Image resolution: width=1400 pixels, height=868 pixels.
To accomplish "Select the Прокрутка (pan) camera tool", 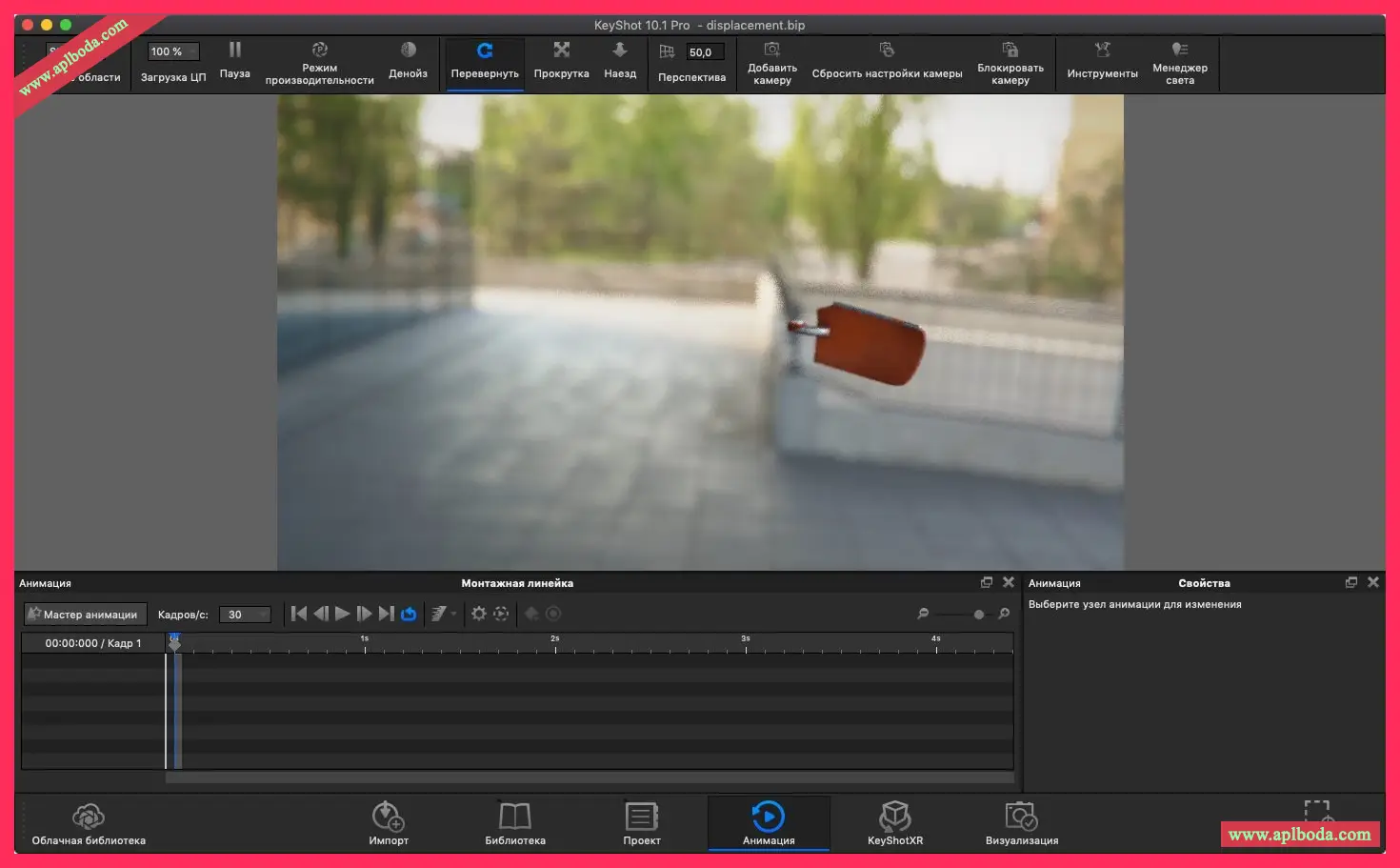I will 561,50.
